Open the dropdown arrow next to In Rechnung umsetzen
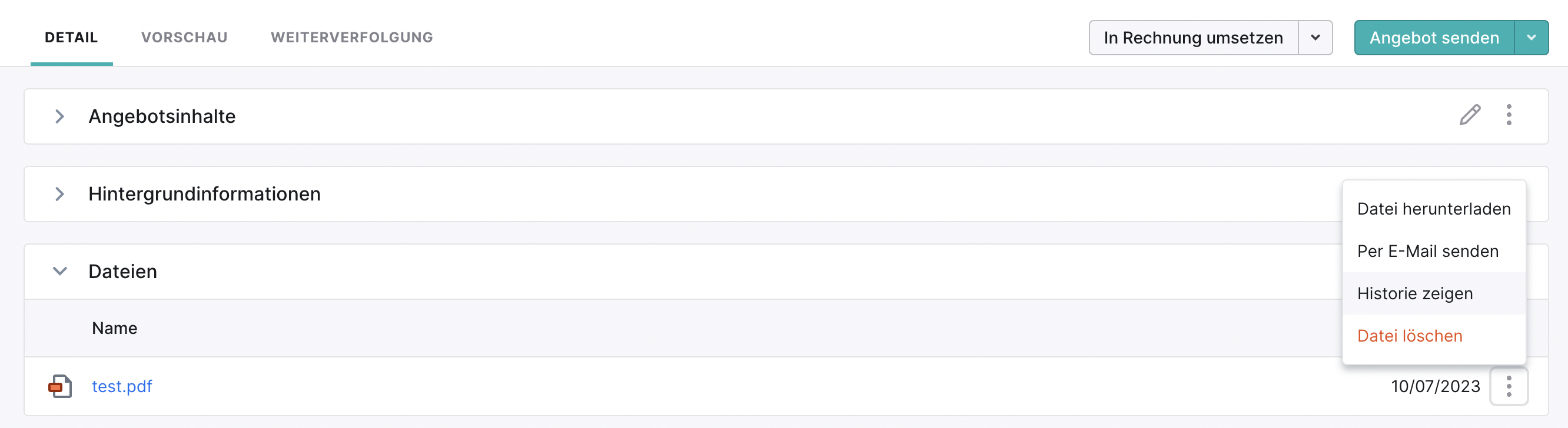Viewport: 1568px width, 428px height. click(1315, 38)
